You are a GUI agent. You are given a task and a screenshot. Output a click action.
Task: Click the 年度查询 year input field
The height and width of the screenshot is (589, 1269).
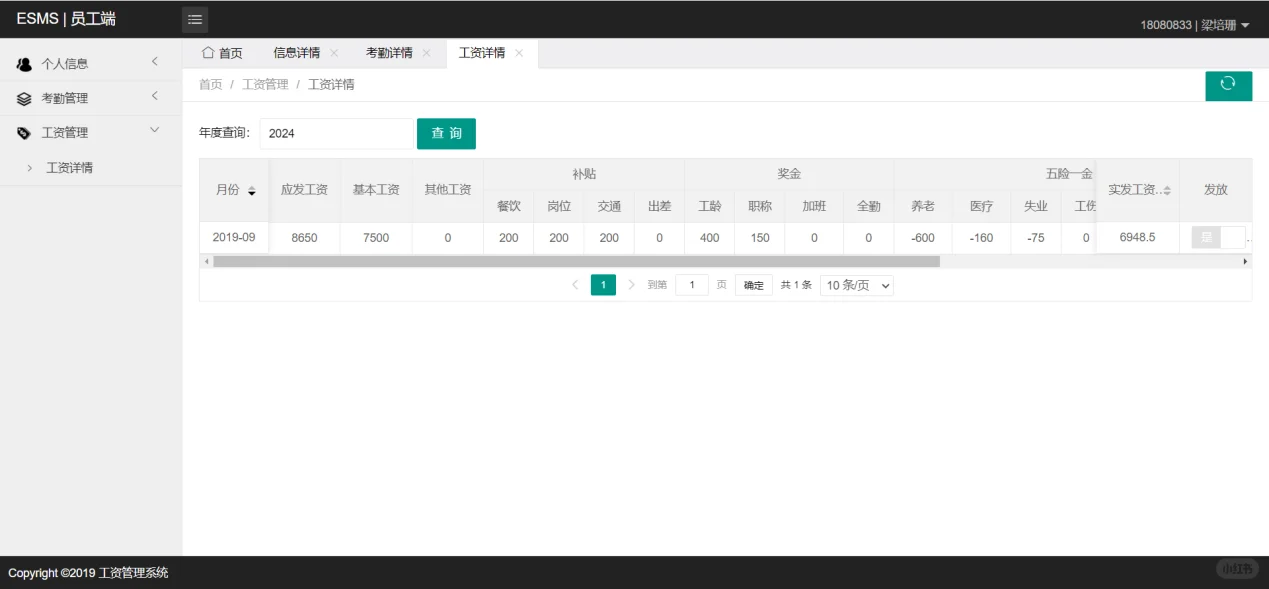(335, 133)
